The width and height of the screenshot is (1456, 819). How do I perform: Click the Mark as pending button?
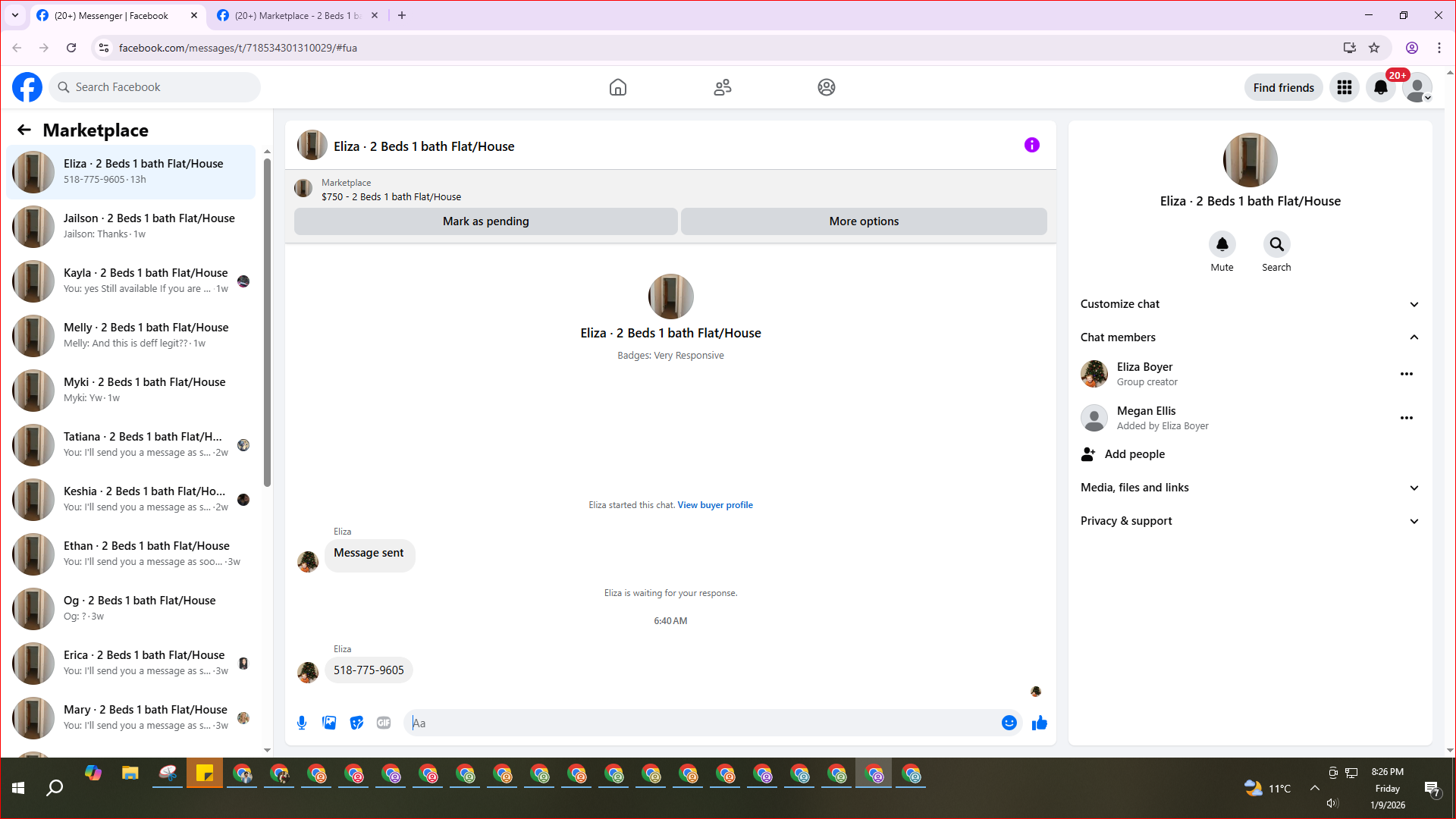coord(485,221)
